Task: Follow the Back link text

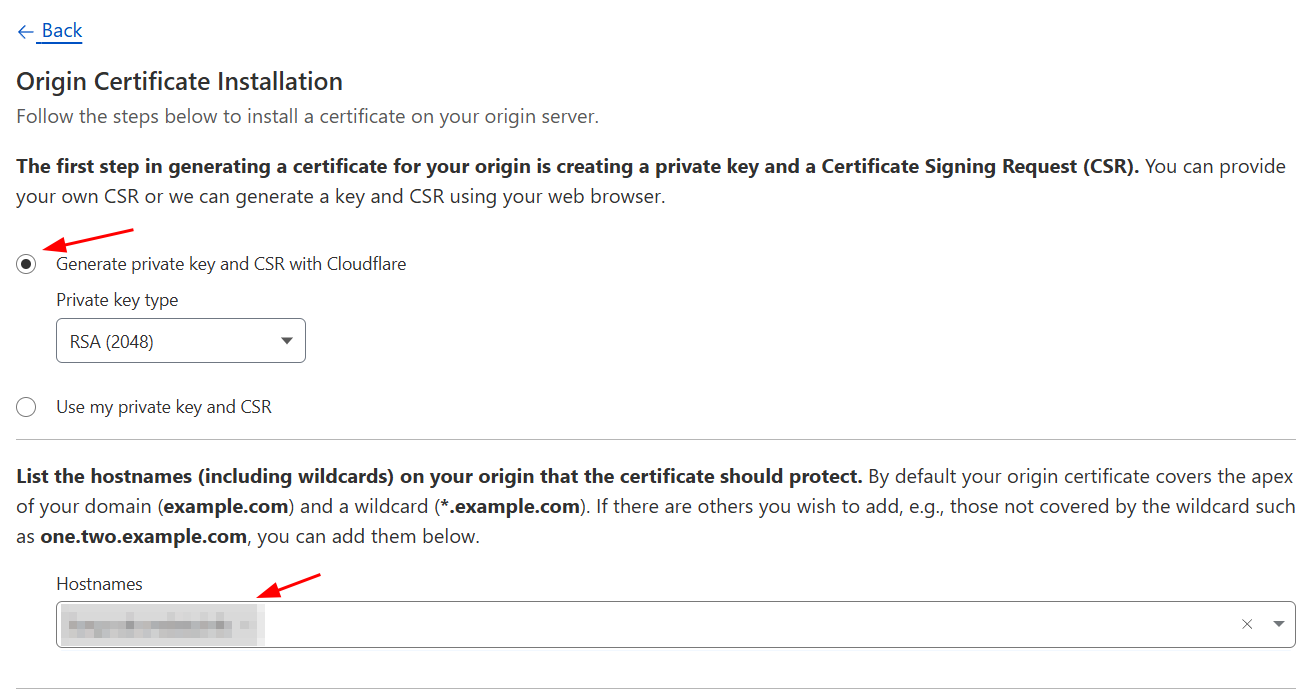Action: tap(62, 31)
